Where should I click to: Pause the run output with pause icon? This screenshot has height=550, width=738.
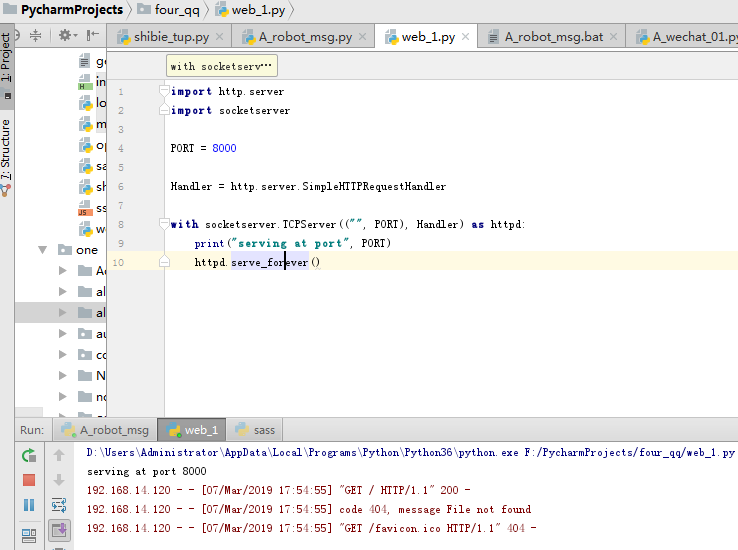click(x=29, y=505)
